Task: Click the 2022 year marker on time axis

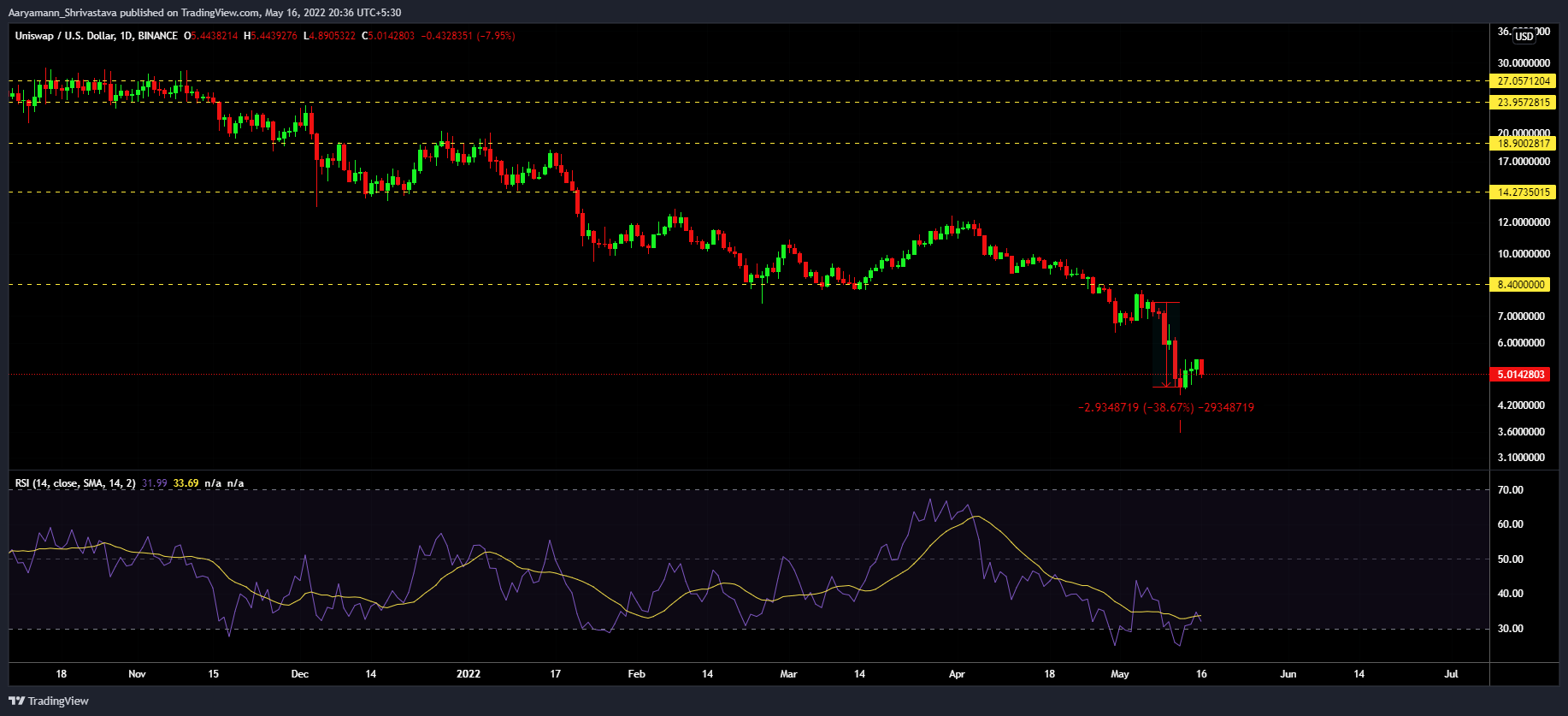Action: (x=468, y=674)
